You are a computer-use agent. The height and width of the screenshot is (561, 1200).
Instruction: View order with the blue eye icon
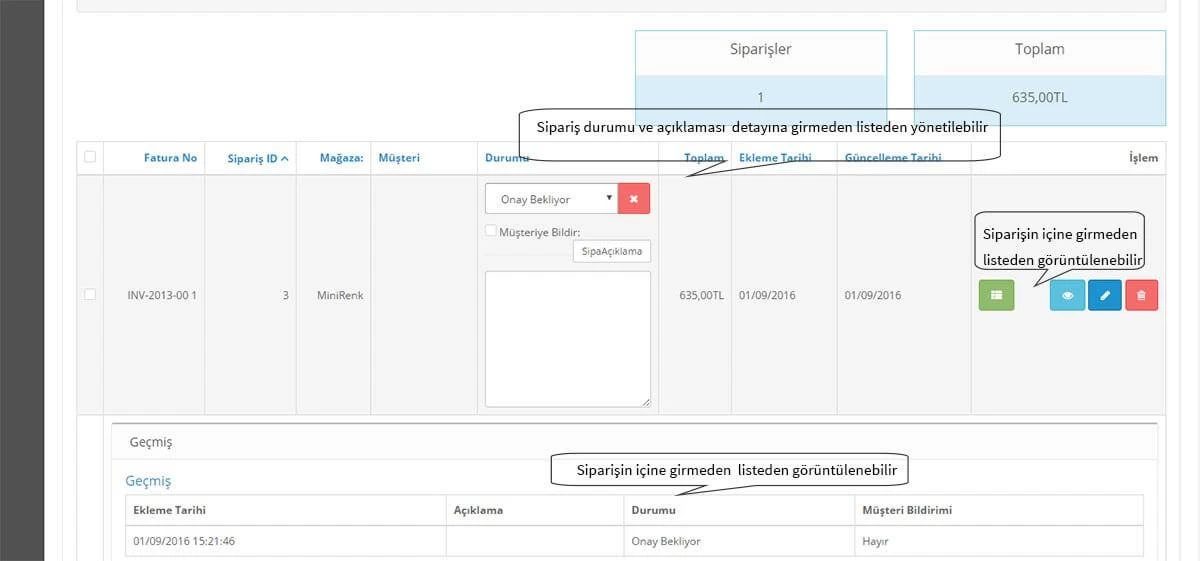1067,295
